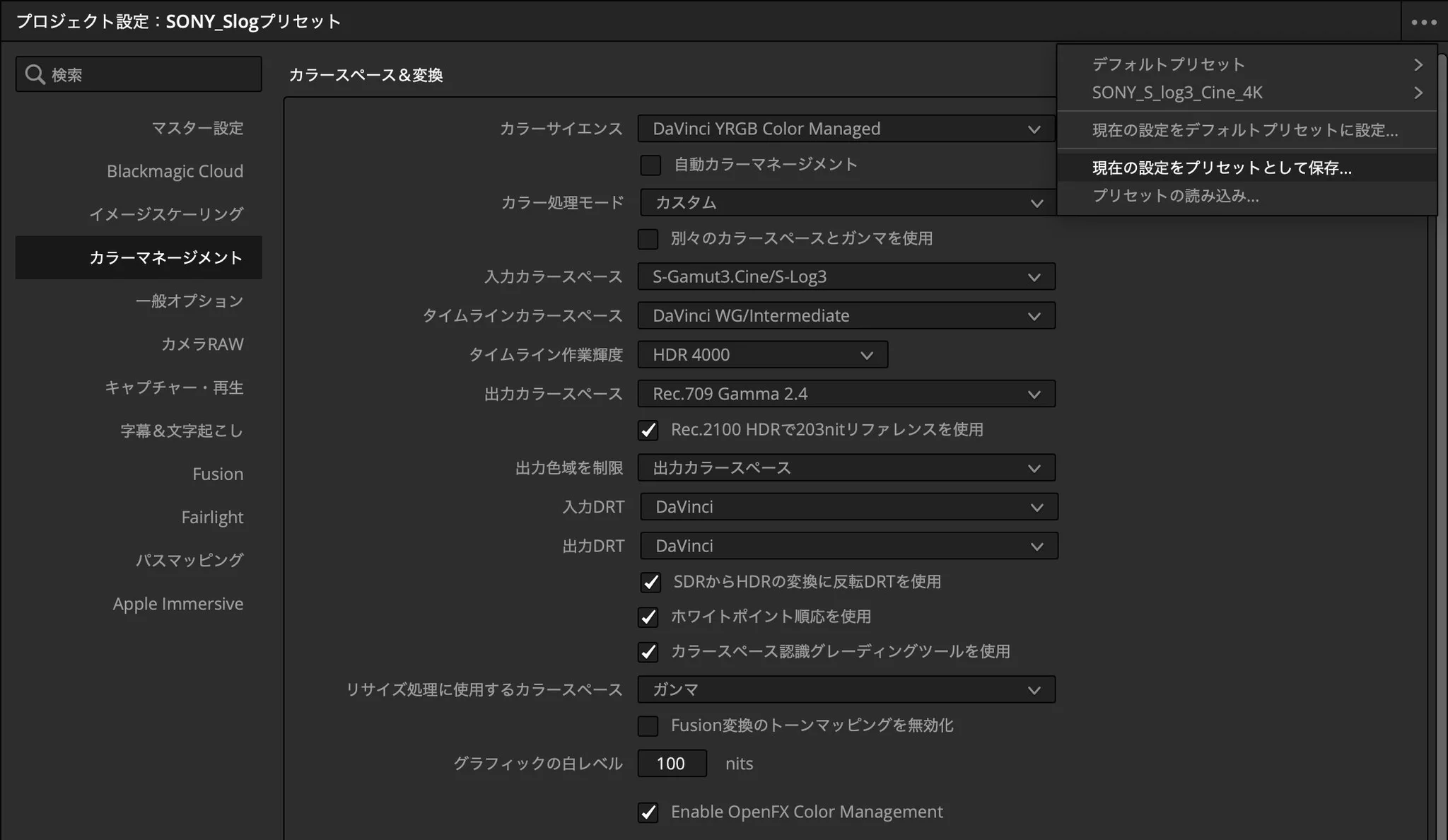
Task: Enable Fusion変換のトーンマッピングを無効化 checkbox
Action: (x=648, y=726)
